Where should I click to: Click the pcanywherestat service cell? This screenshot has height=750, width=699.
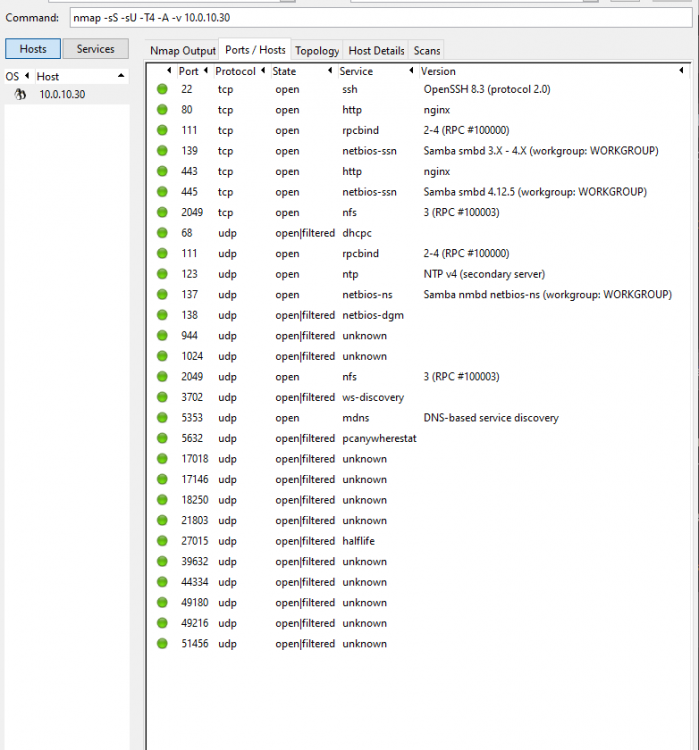379,439
